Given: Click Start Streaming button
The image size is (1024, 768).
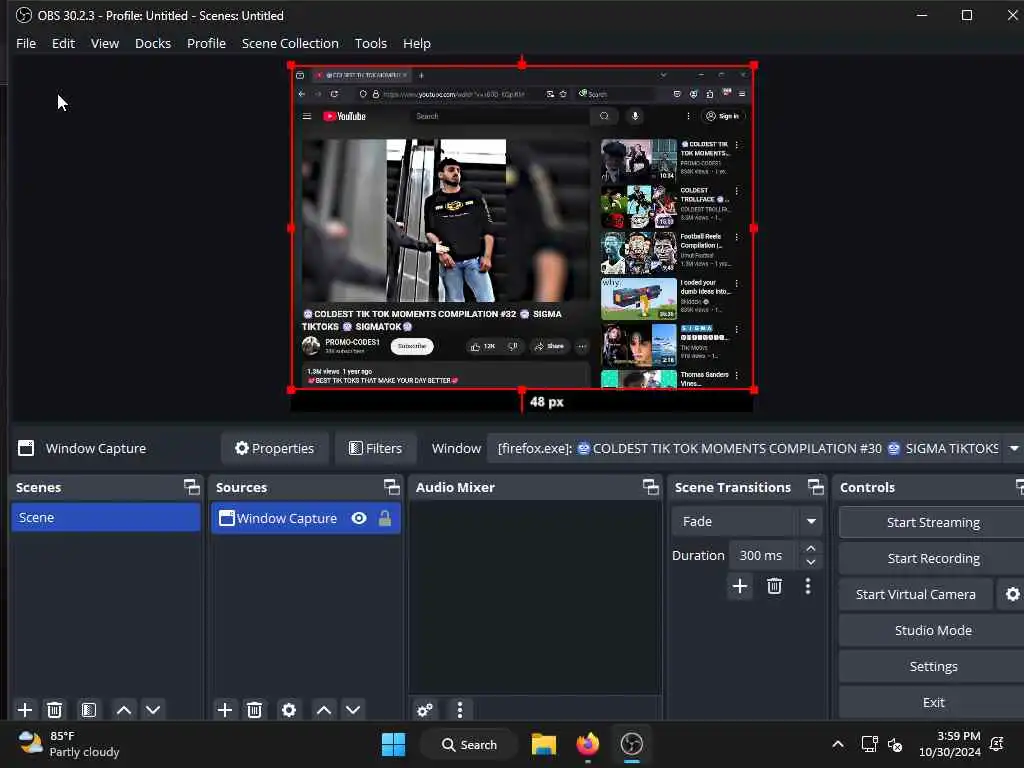Looking at the screenshot, I should tap(933, 522).
